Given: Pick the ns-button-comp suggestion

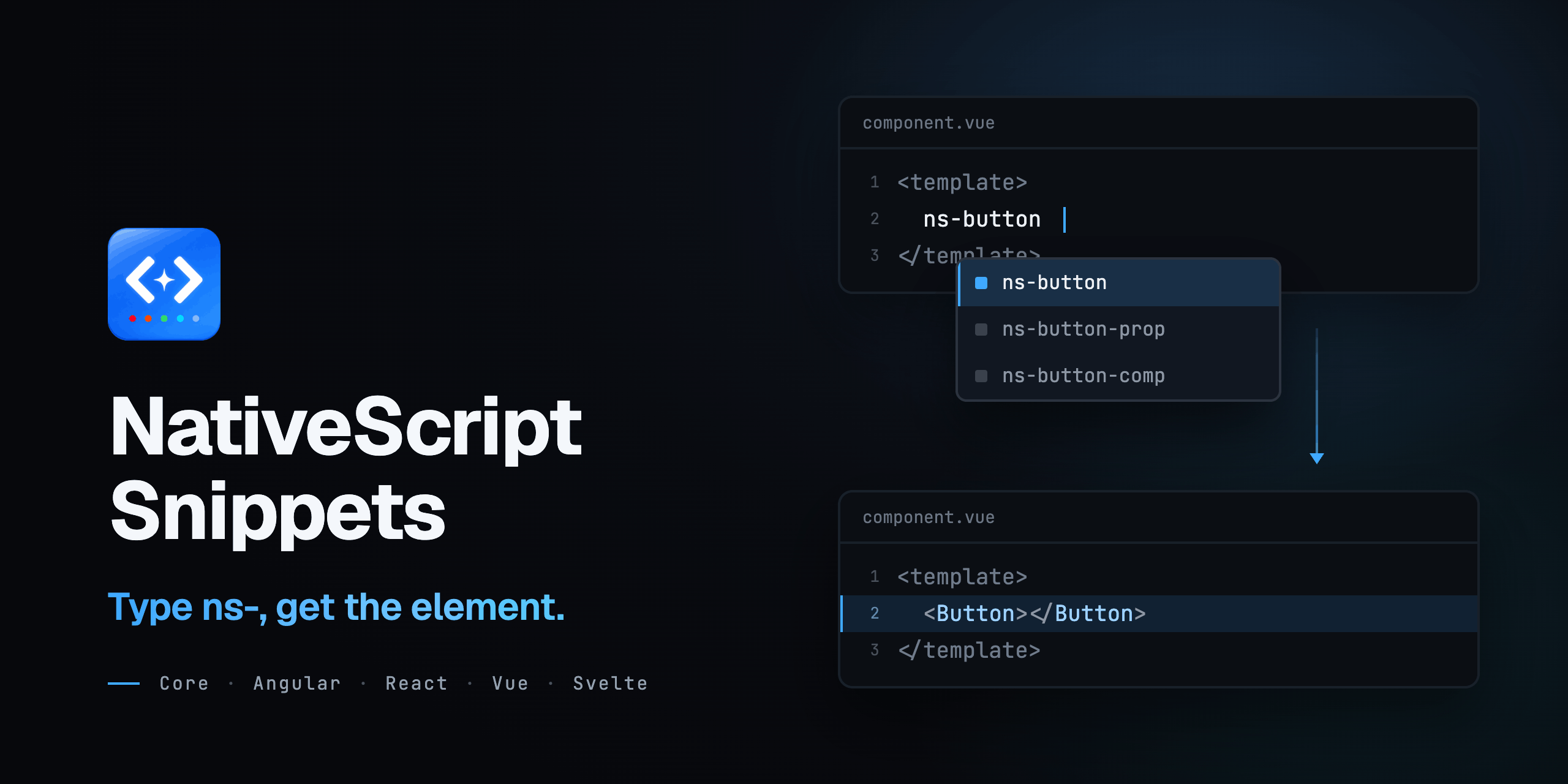Looking at the screenshot, I should [x=1118, y=375].
